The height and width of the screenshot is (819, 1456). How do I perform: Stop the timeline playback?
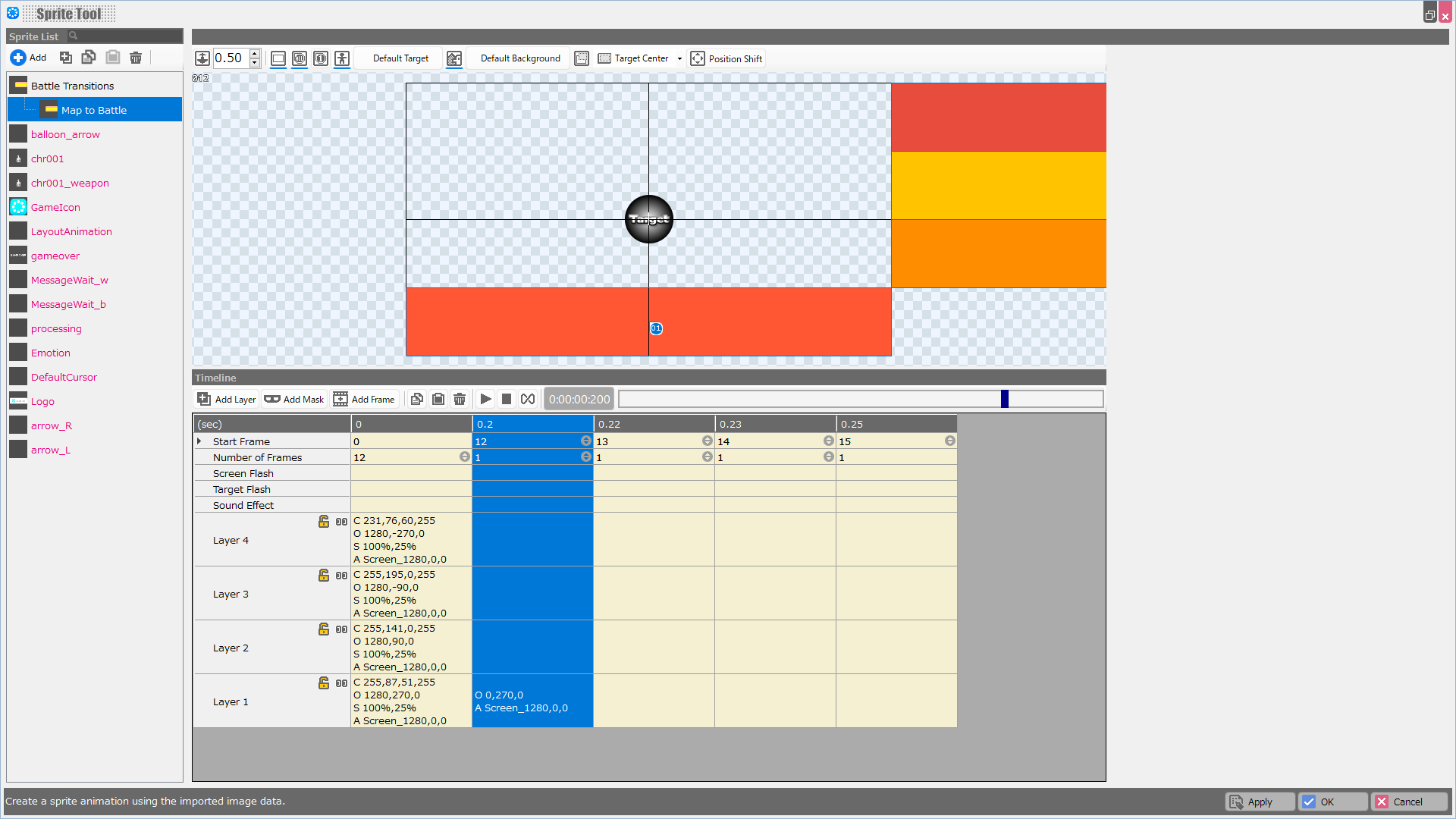pos(507,400)
